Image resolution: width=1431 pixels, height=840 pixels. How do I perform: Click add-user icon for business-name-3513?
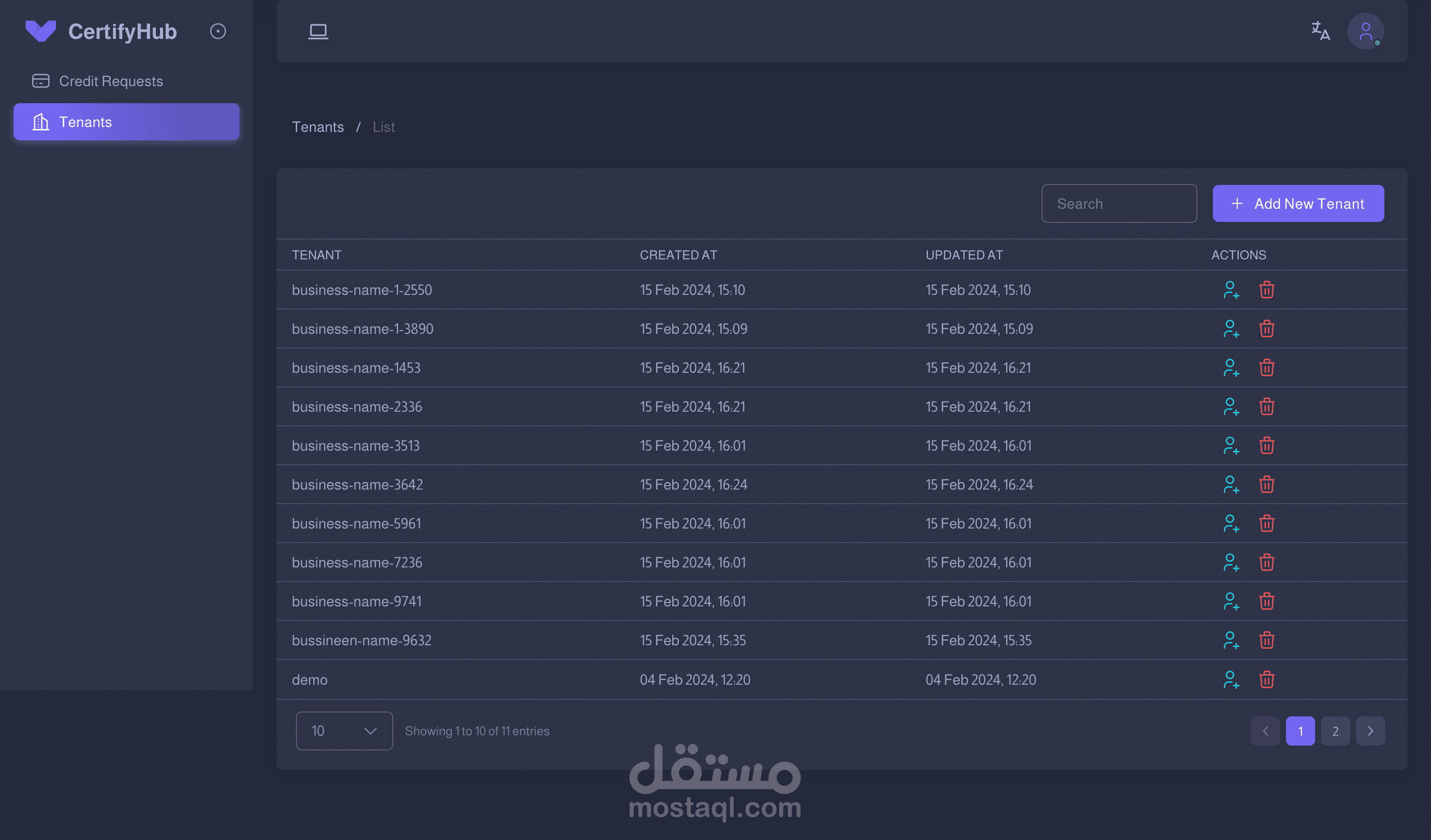1230,446
